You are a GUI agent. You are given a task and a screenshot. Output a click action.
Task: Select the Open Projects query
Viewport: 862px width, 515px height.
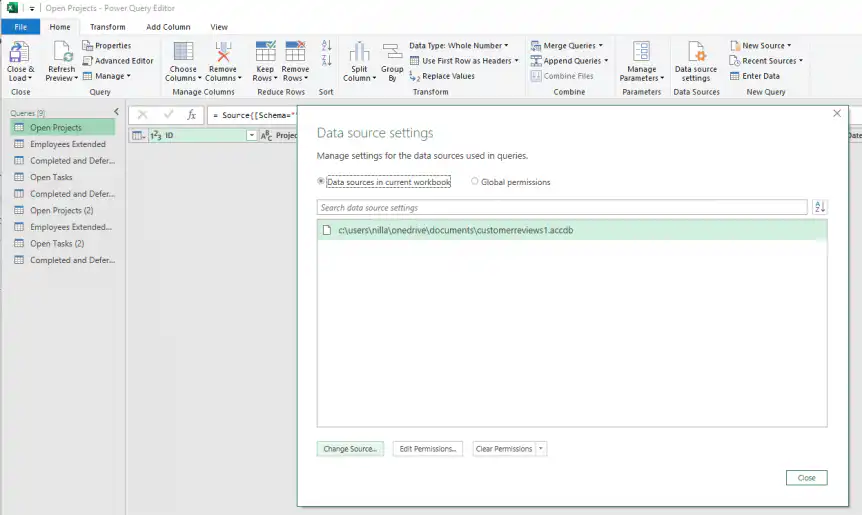[x=63, y=128]
